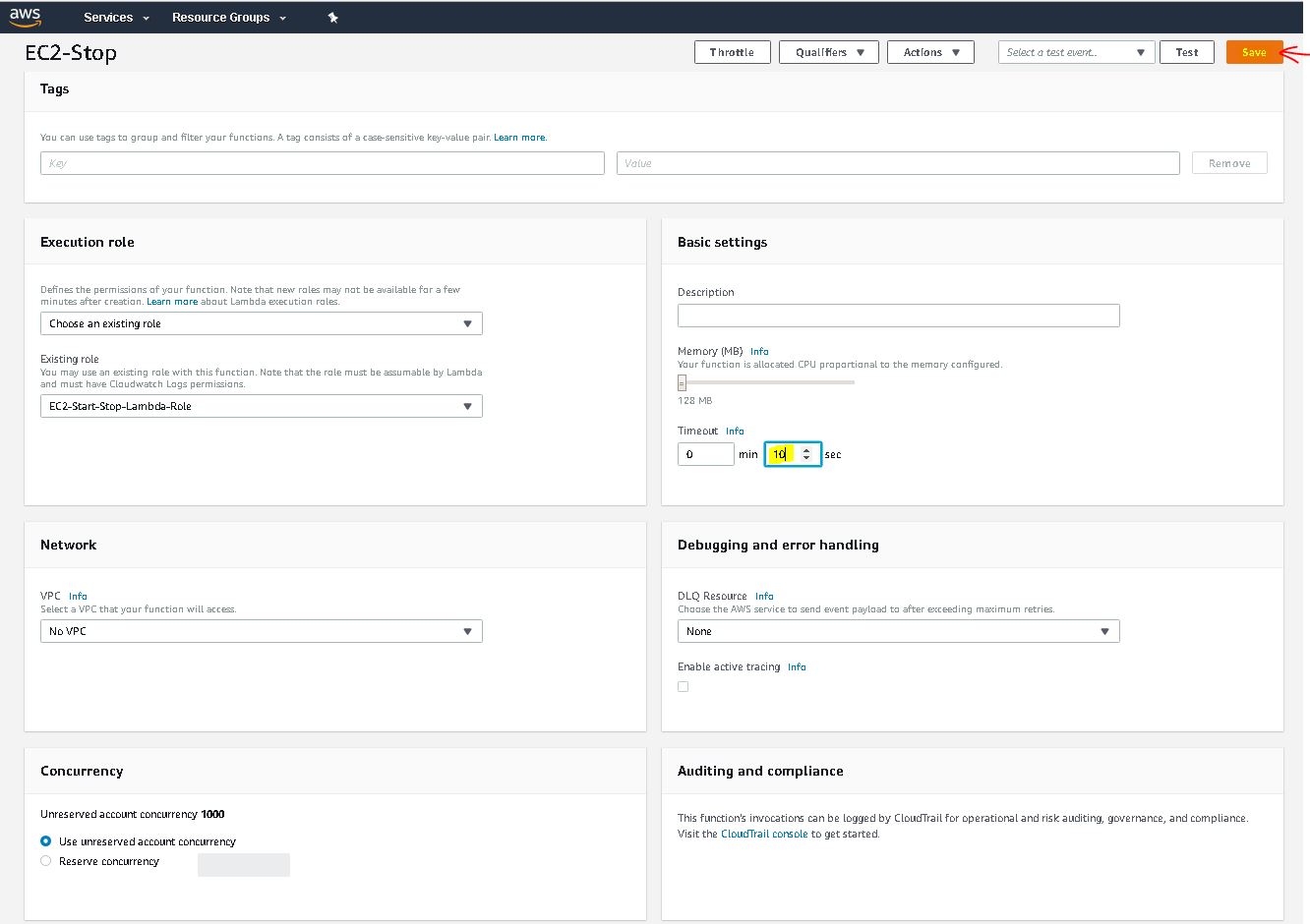This screenshot has height=924, width=1310.
Task: Click the AWS logo home icon
Action: [x=26, y=17]
